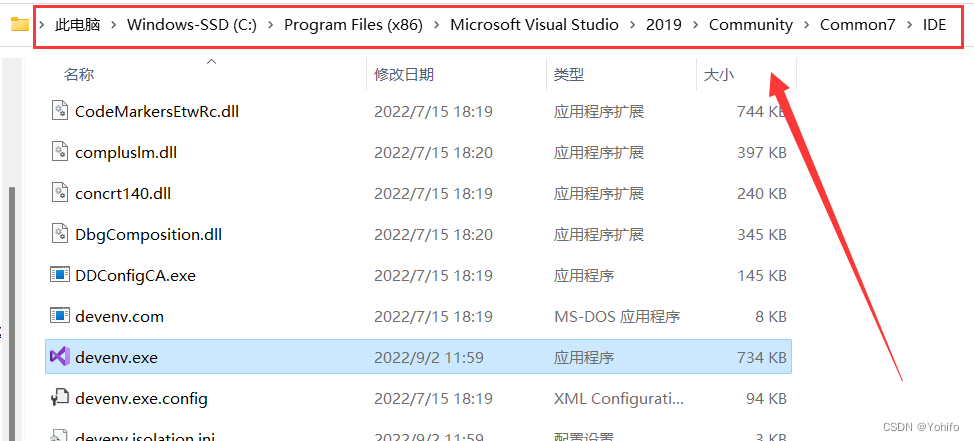
Task: Sort by 修改日期 column header
Action: (x=404, y=75)
